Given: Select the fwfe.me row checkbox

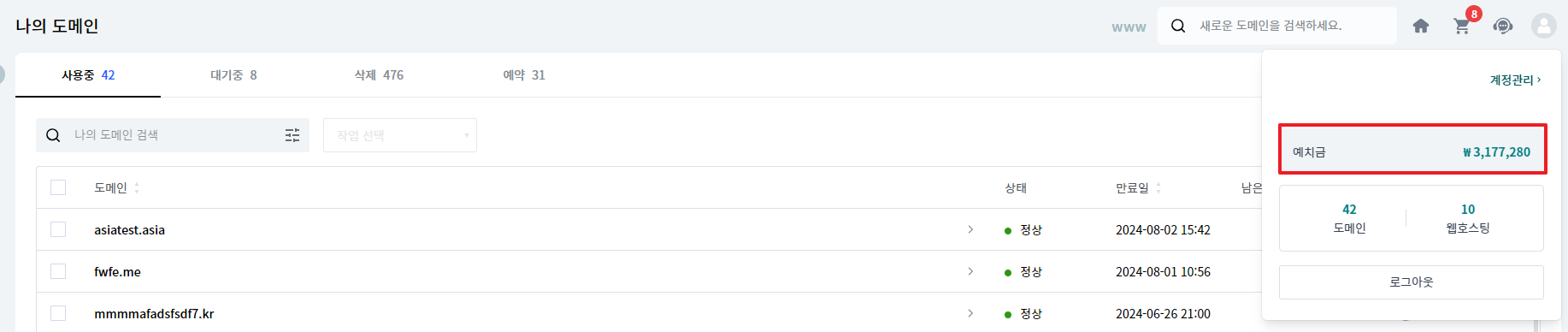Looking at the screenshot, I should coord(58,271).
